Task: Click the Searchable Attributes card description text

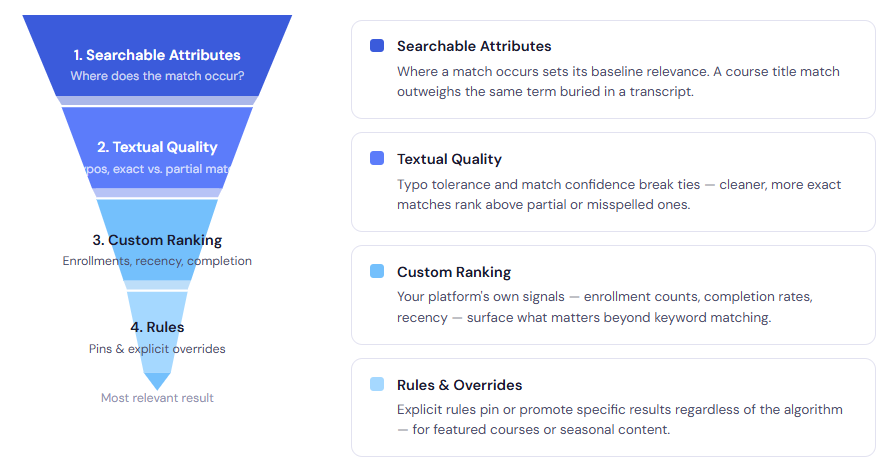Action: pos(618,81)
